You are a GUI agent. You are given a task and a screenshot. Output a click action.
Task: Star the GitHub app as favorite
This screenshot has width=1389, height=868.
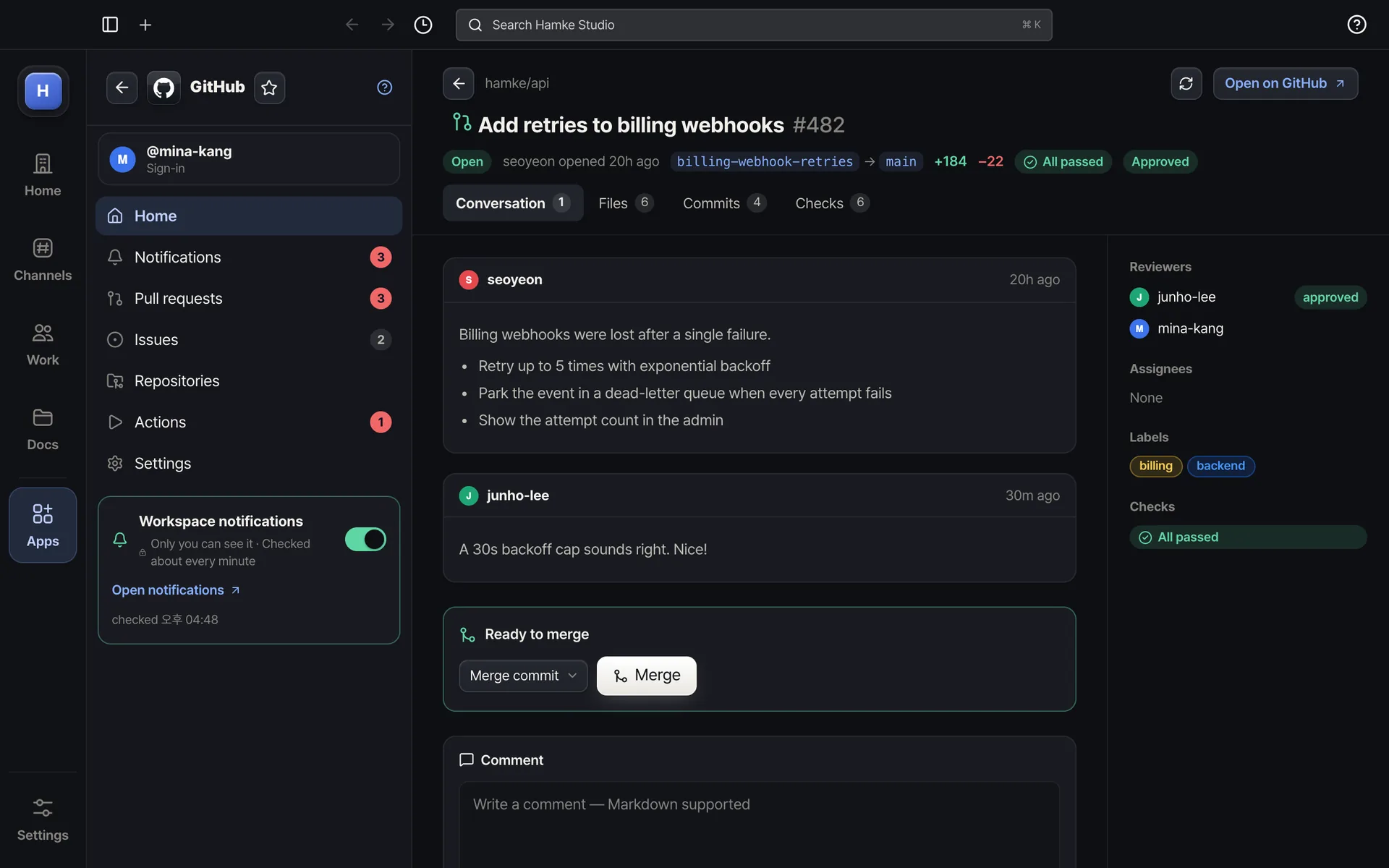pos(269,88)
